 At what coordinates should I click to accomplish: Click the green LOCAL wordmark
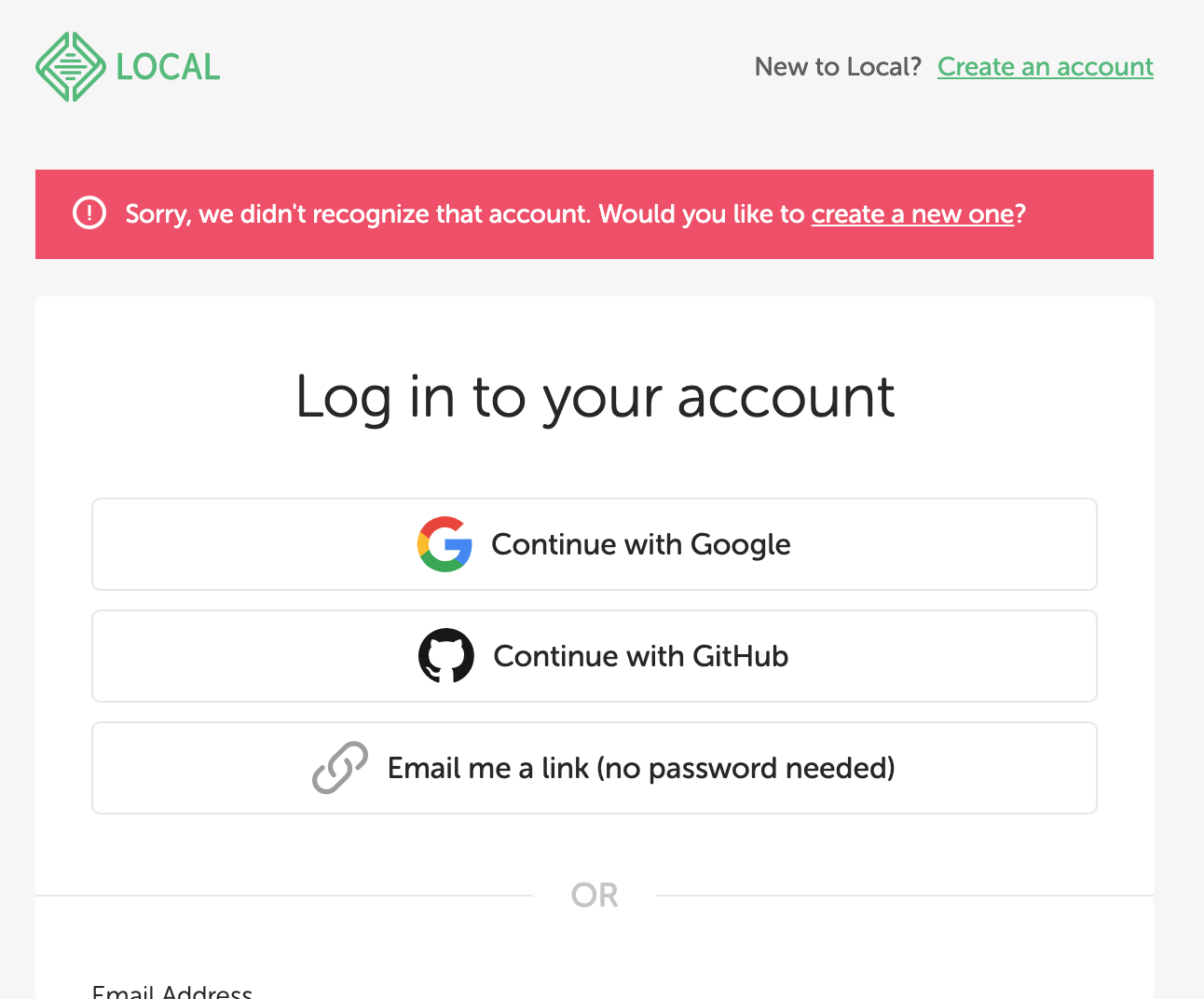coord(168,67)
